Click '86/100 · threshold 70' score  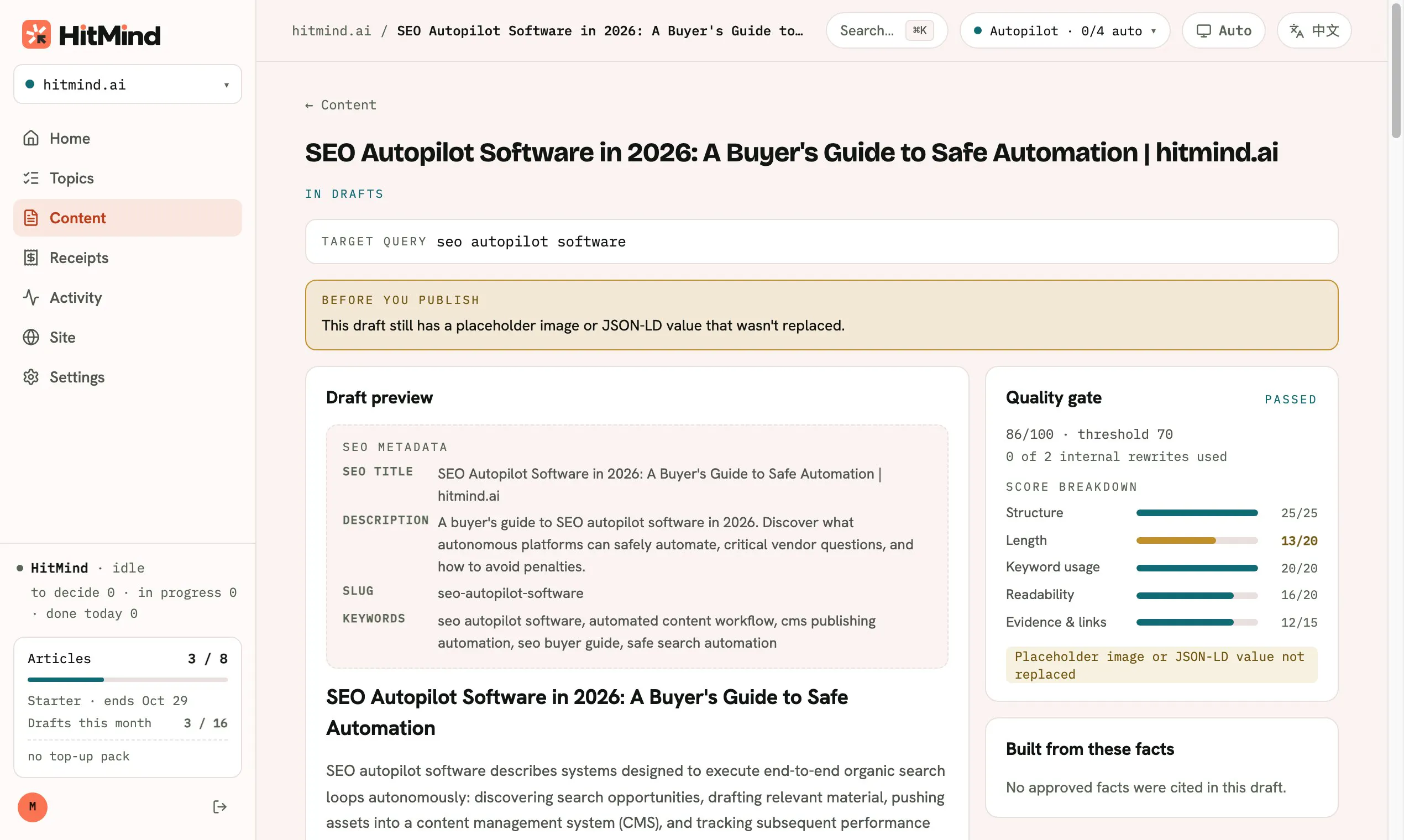tap(1089, 434)
